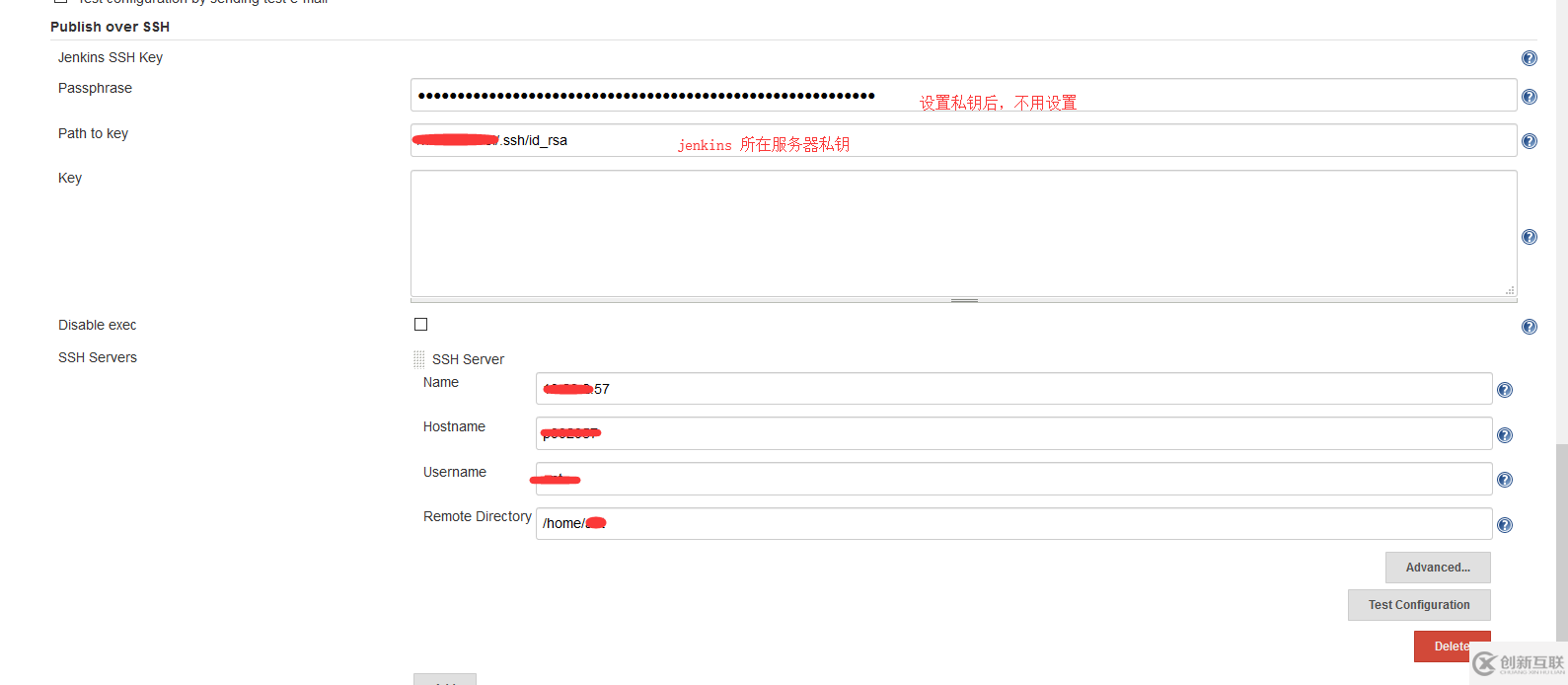Open help icon for Remote Directory
1568x685 pixels.
(1504, 525)
